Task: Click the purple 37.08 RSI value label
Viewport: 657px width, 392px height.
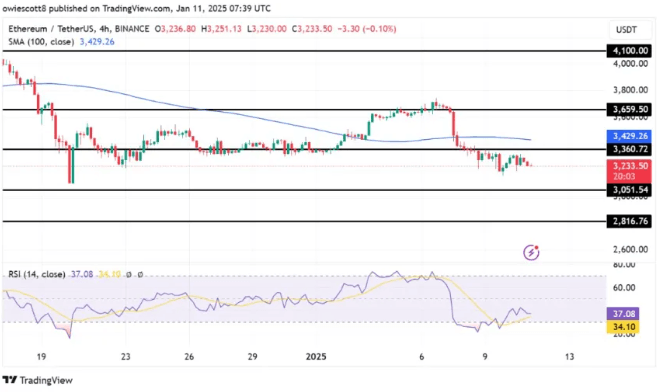Action: coord(623,314)
